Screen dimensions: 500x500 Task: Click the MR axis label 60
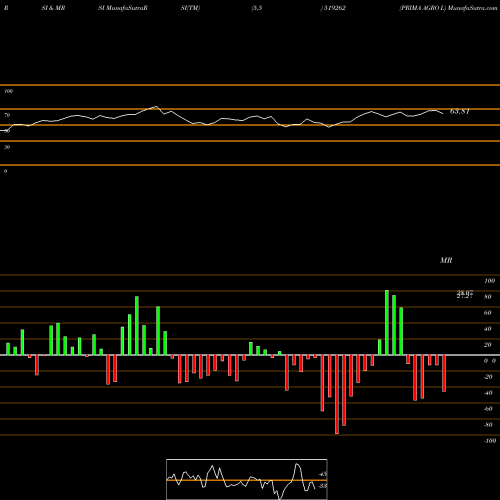tap(488, 313)
